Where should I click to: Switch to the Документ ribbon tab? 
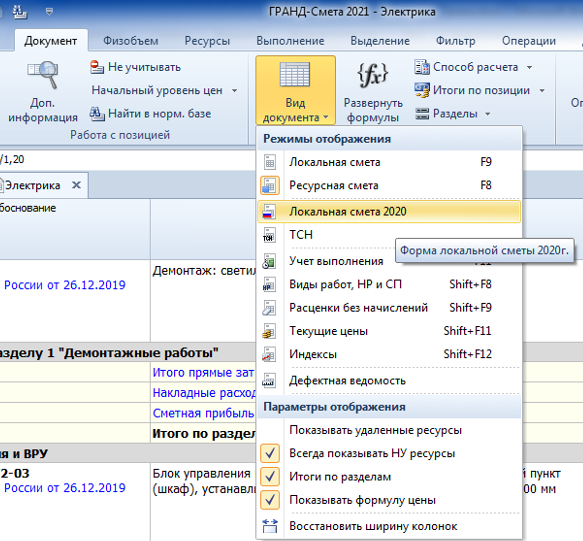pos(51,41)
